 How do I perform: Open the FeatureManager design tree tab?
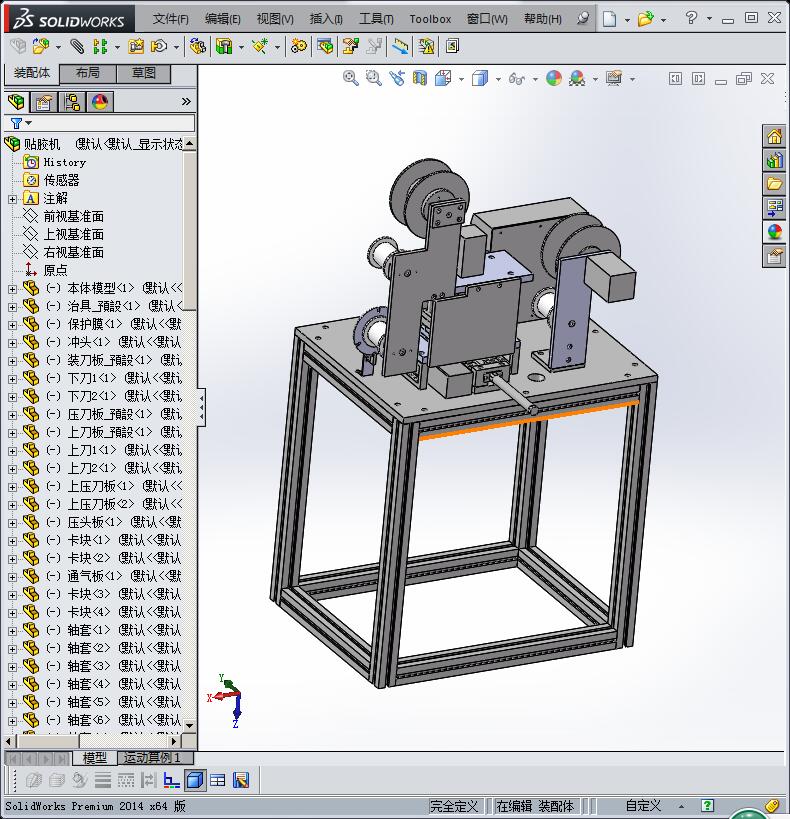click(x=16, y=101)
